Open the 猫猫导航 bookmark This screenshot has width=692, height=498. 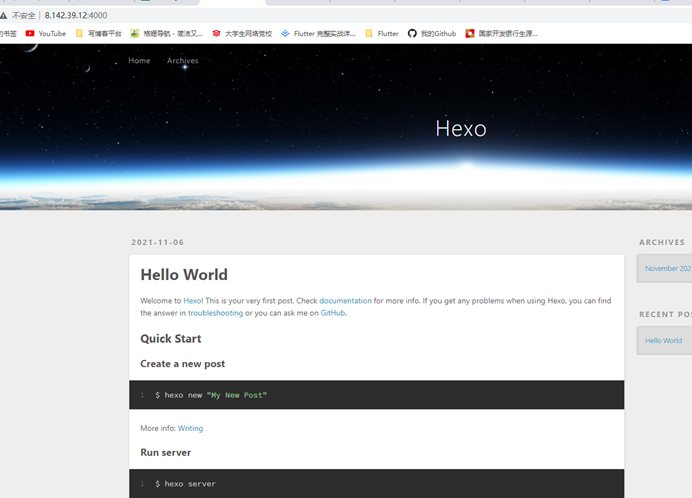(166, 34)
